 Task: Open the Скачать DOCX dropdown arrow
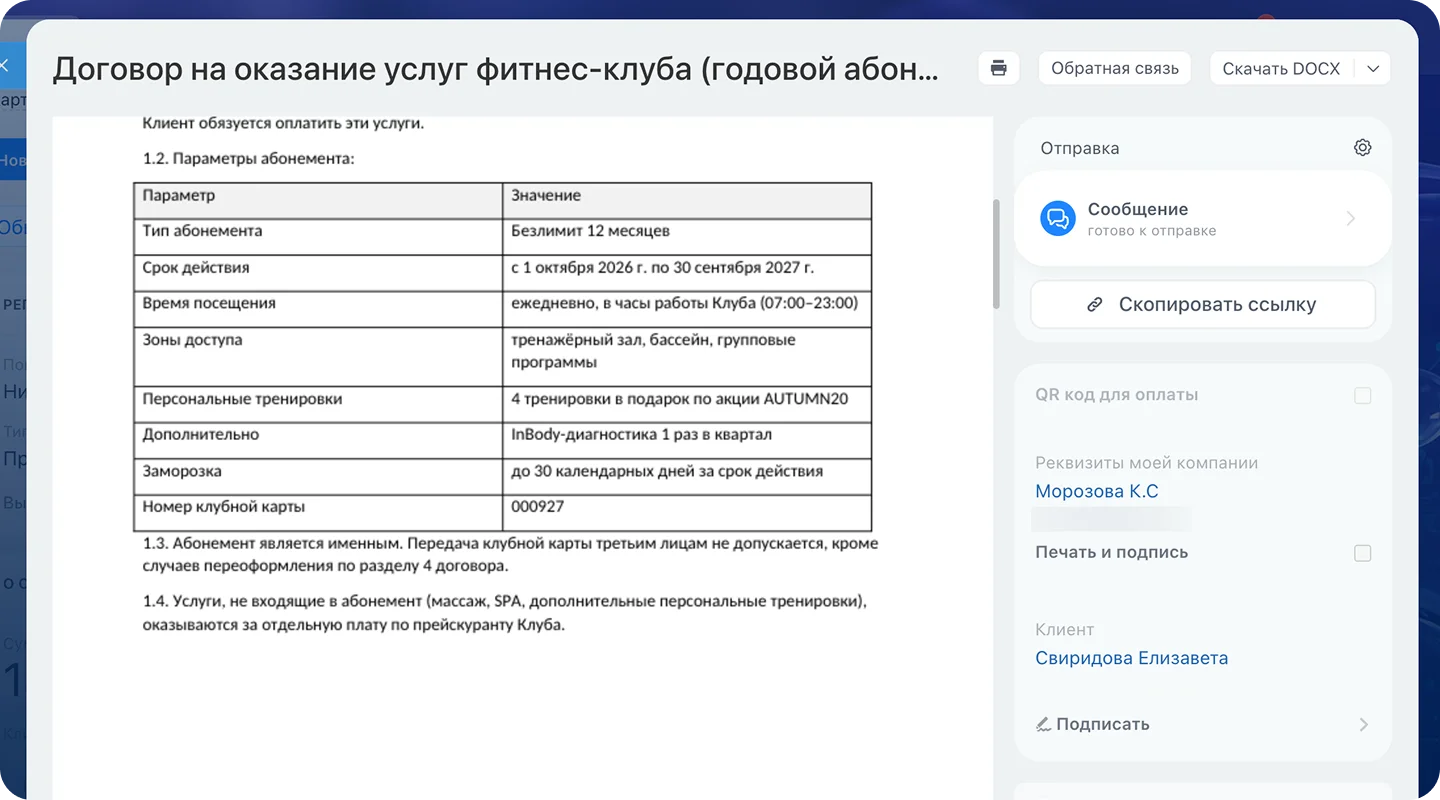pyautogui.click(x=1373, y=68)
